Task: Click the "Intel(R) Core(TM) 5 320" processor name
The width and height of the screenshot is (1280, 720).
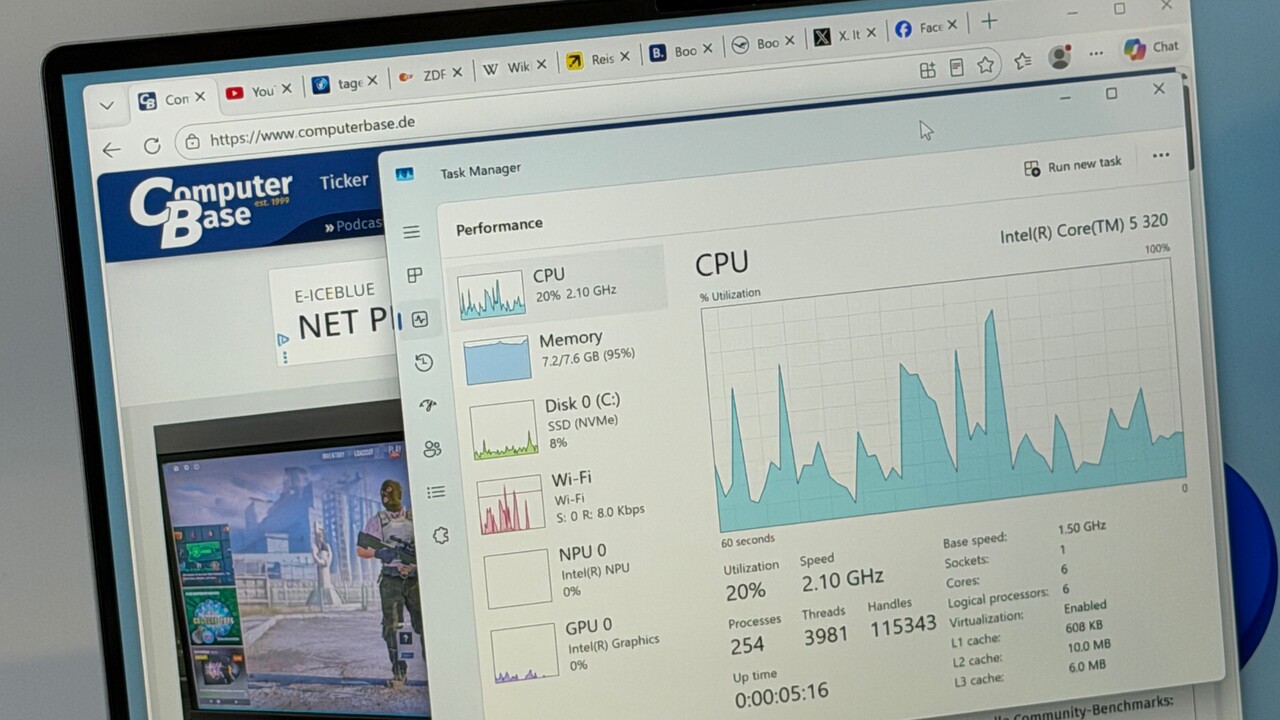Action: [x=1083, y=229]
